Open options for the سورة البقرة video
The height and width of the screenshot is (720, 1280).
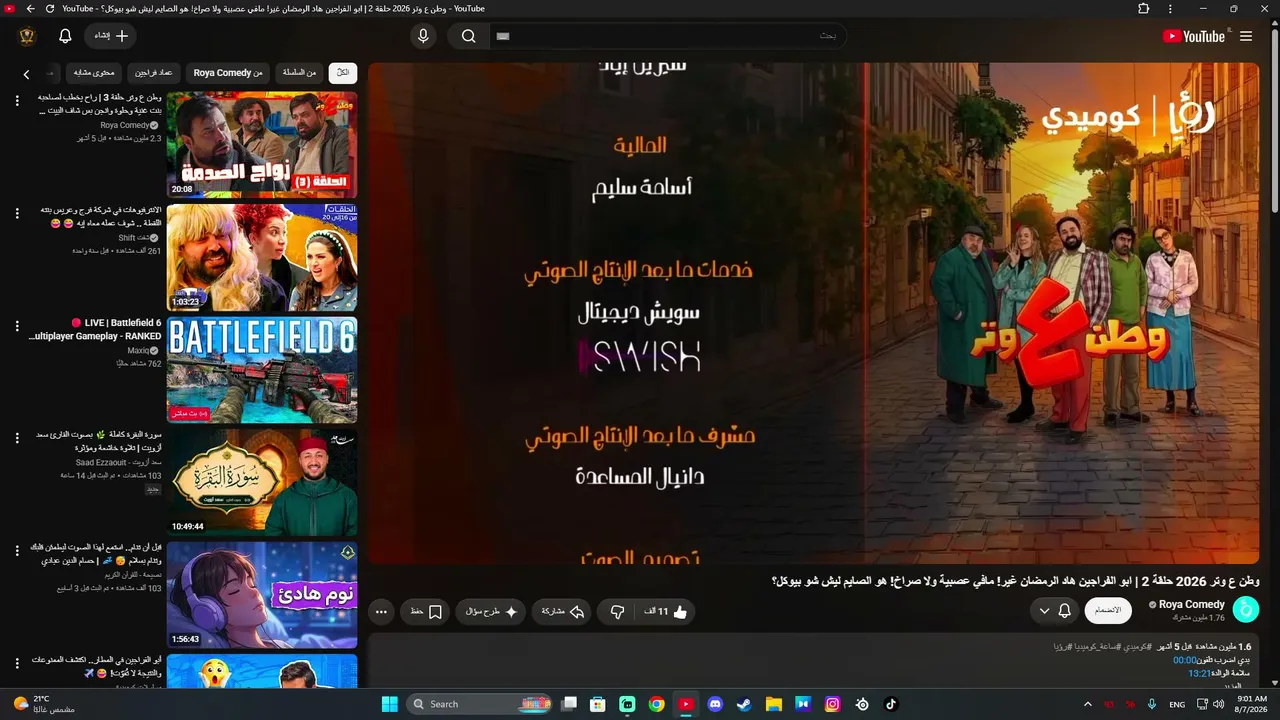click(17, 438)
